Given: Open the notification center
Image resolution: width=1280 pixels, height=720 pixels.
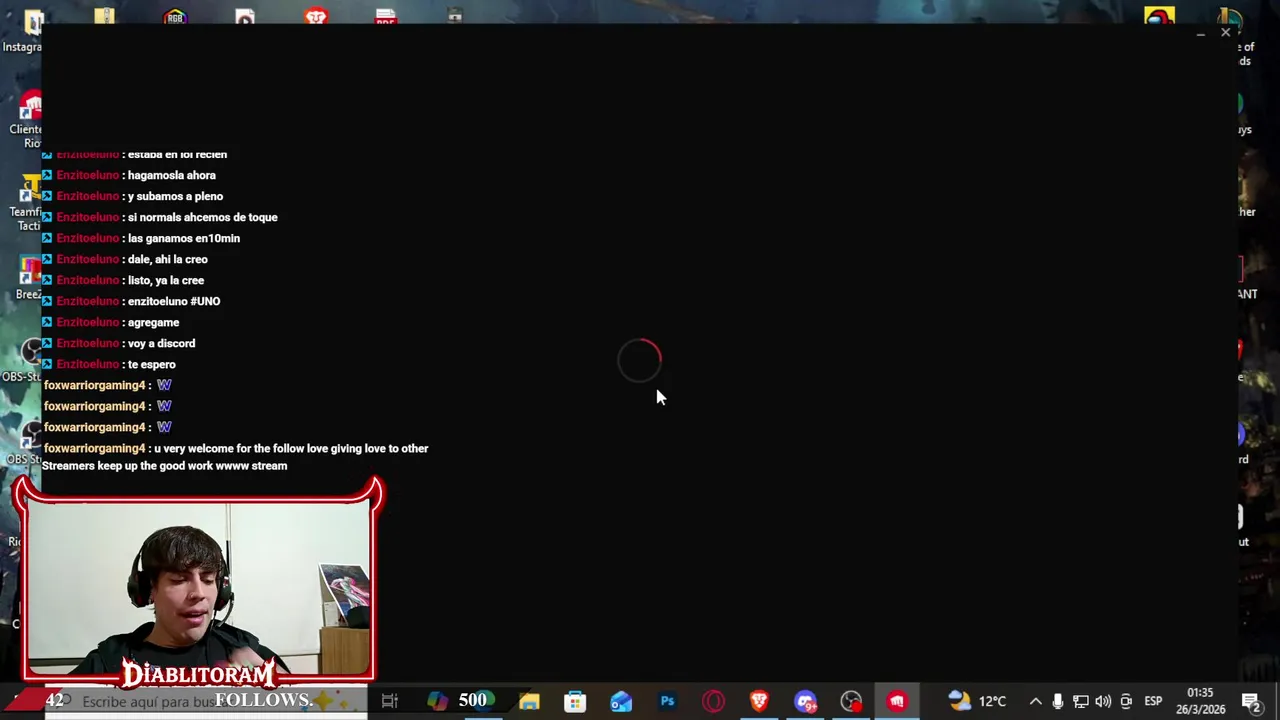Looking at the screenshot, I should point(1251,701).
